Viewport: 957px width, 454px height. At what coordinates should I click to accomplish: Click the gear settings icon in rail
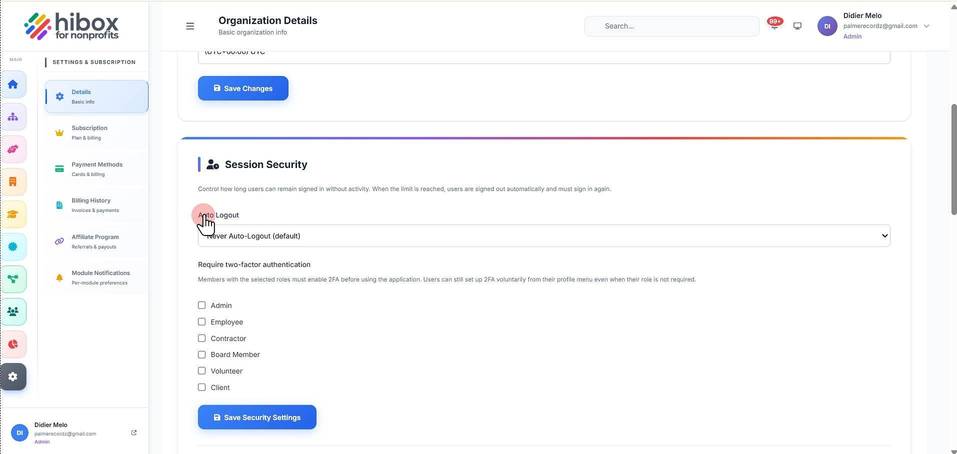coord(13,377)
